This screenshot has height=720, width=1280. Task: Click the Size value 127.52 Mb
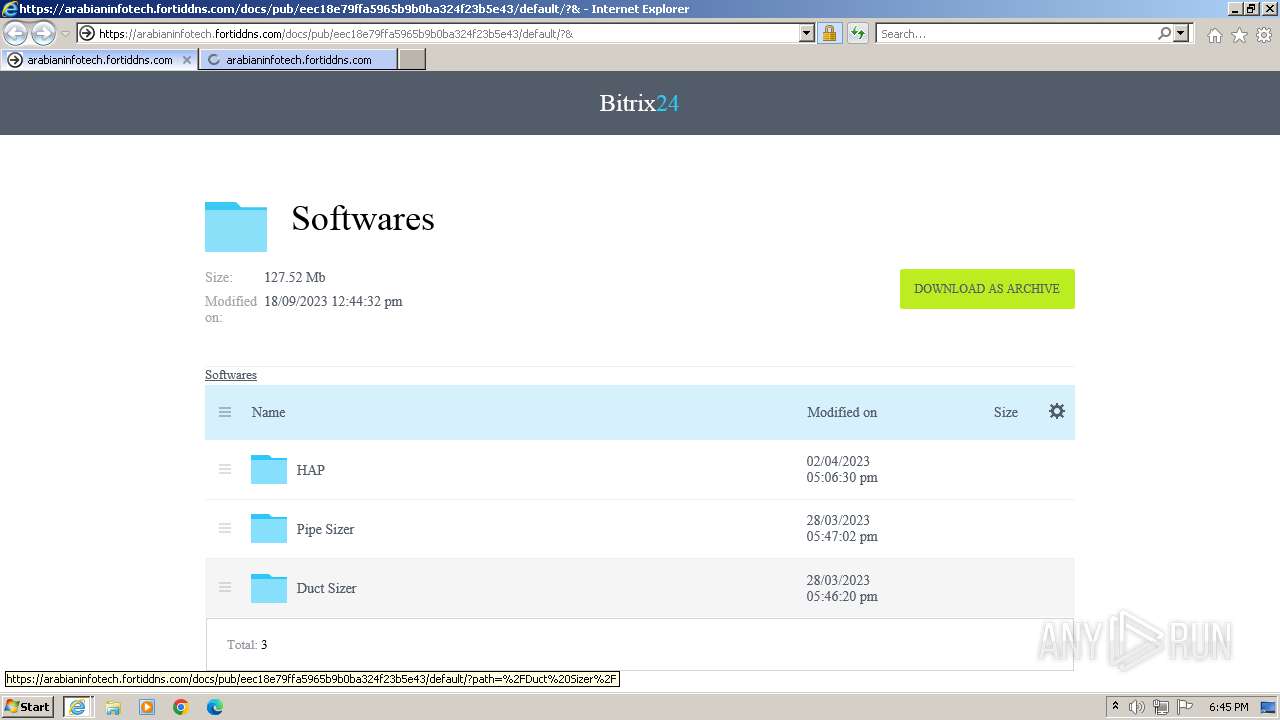(x=294, y=277)
